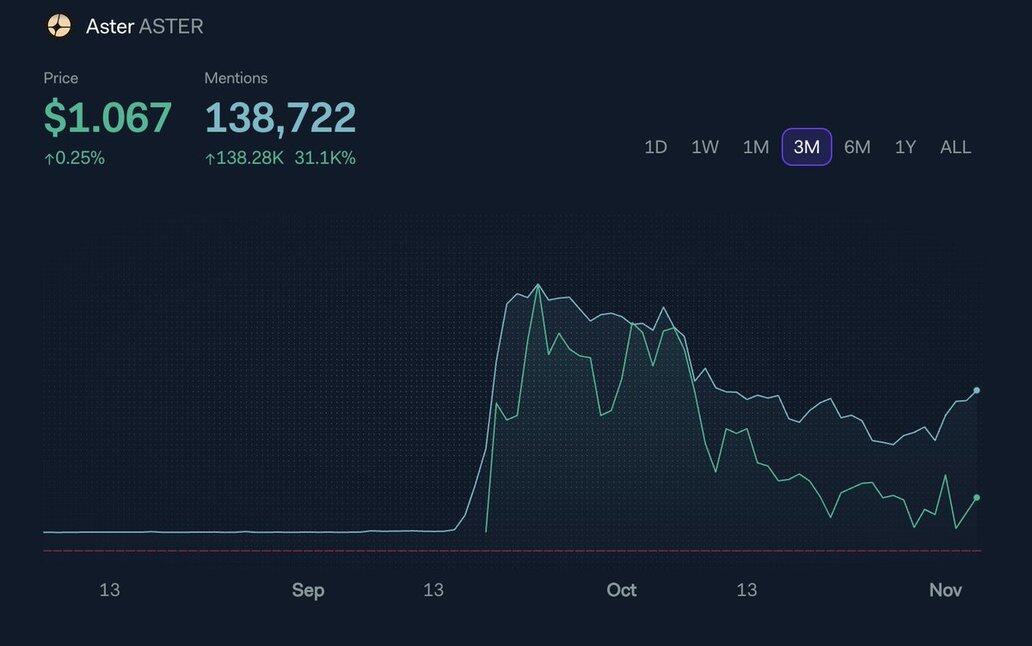Select the ALL time range
1032x646 pixels.
click(x=955, y=147)
